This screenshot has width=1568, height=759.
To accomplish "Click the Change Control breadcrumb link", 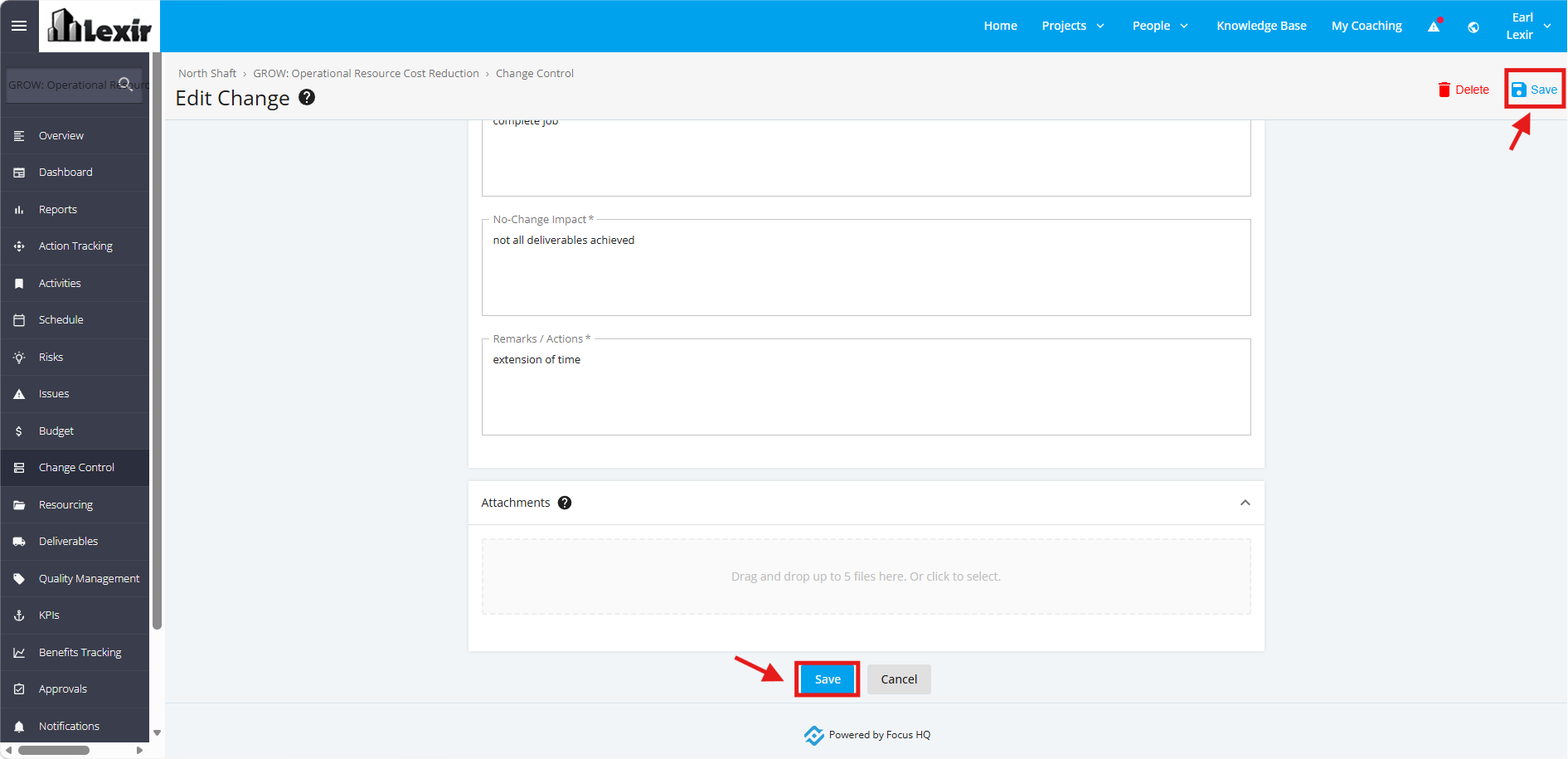I will 535,73.
